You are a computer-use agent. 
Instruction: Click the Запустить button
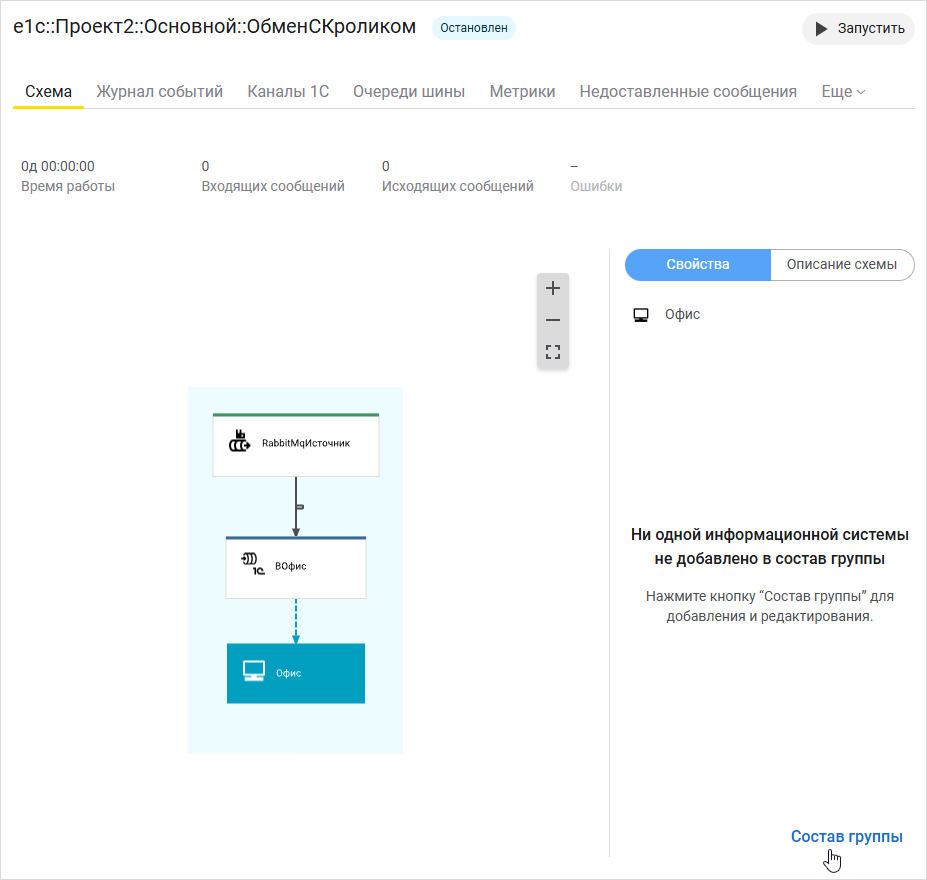(x=857, y=28)
